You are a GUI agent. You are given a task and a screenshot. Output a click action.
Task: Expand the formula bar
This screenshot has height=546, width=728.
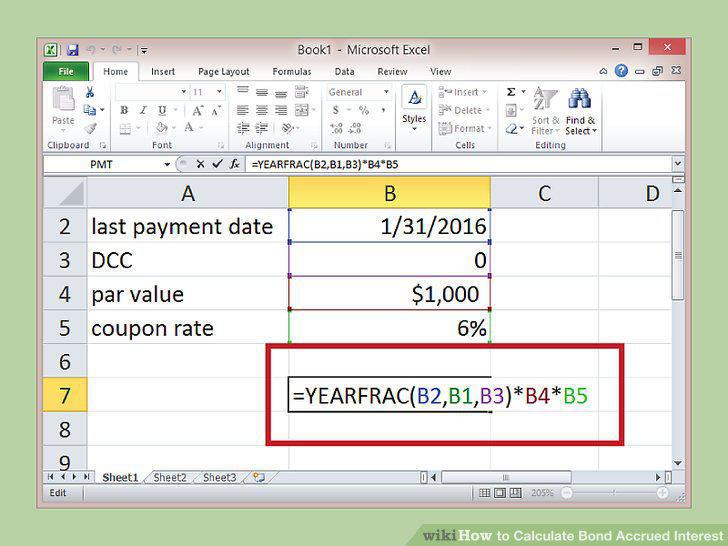click(678, 164)
